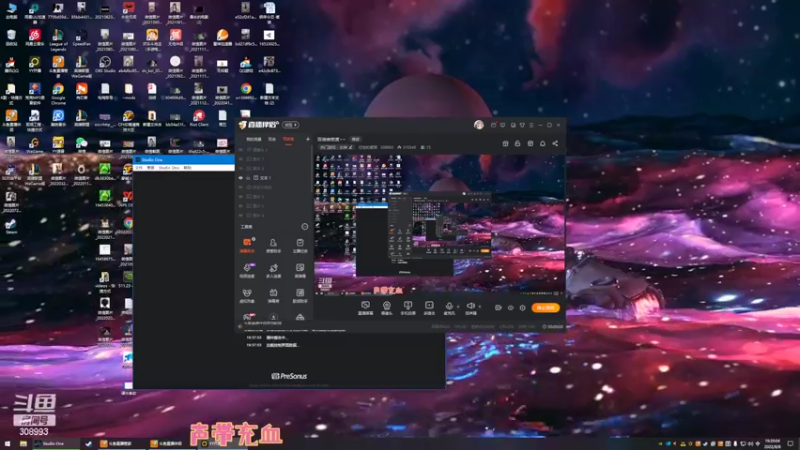
Task: Toggle the preview eye icon near stream button
Action: coord(511,308)
